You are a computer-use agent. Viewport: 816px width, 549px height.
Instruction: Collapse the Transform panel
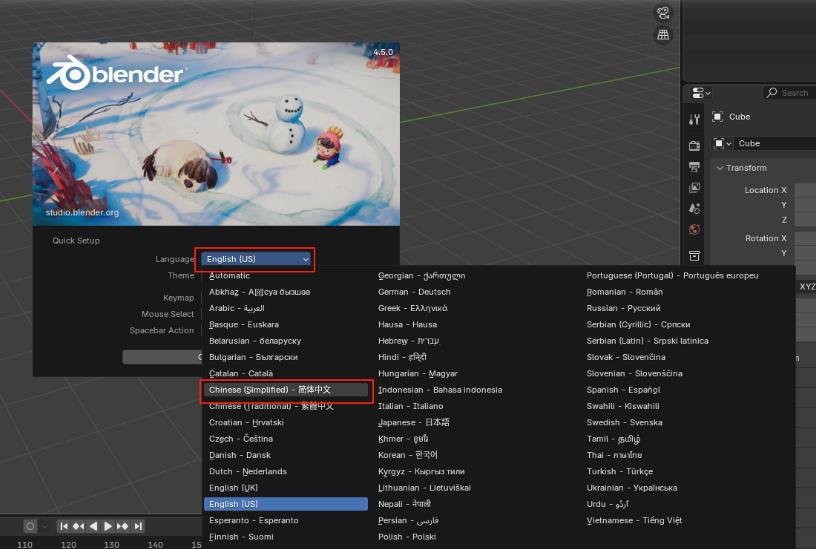click(x=742, y=168)
